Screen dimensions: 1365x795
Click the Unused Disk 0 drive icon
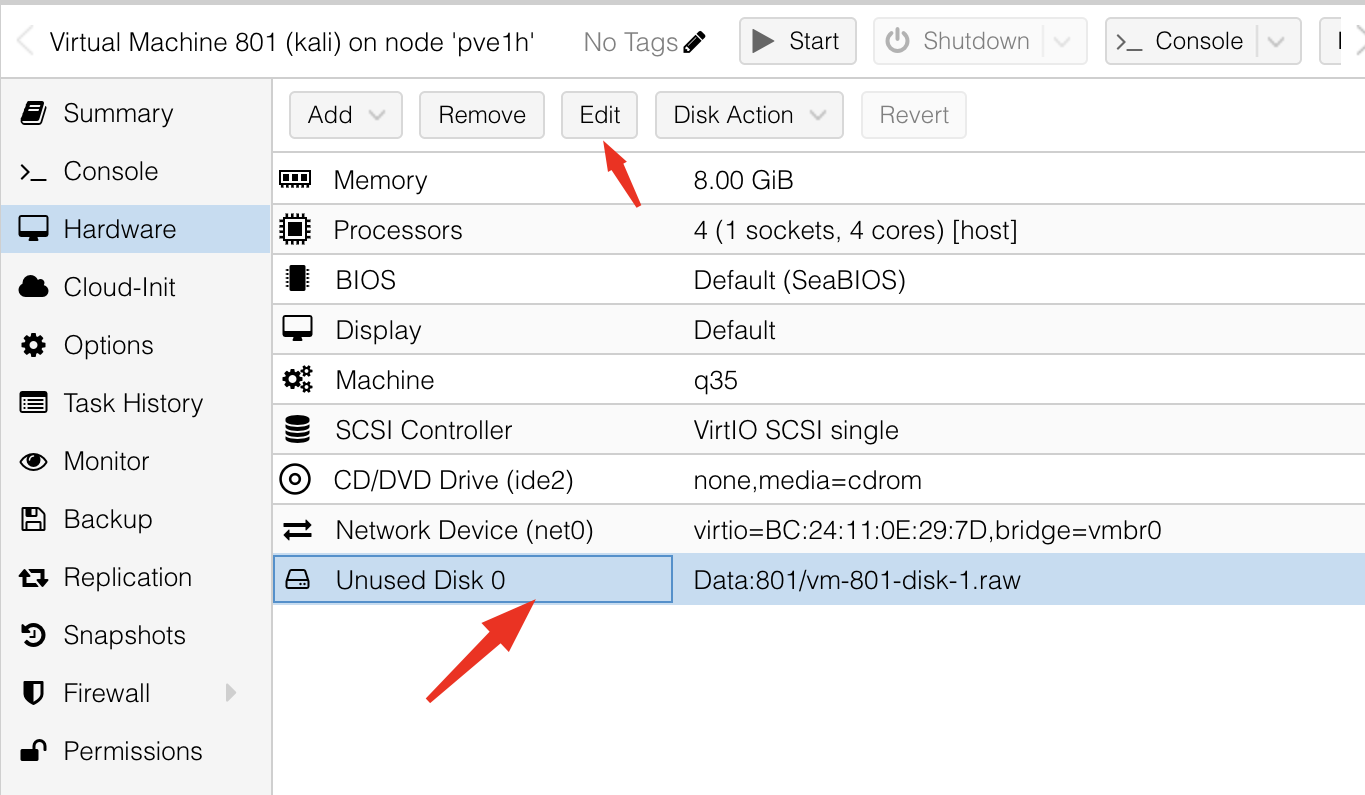[297, 580]
